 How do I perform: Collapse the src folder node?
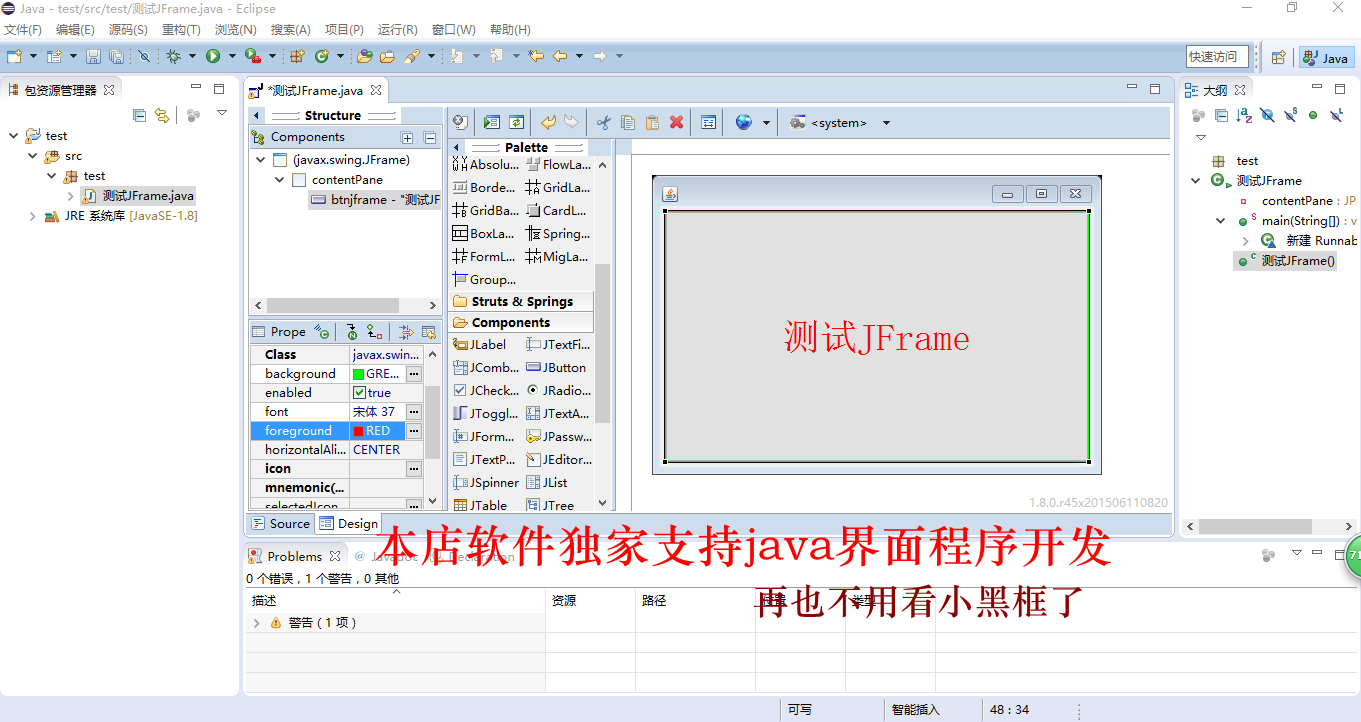coord(33,156)
